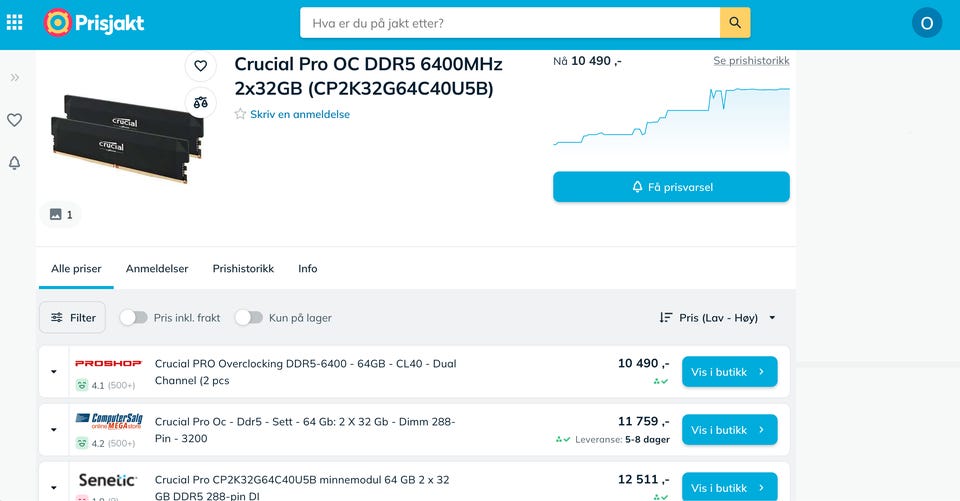
Task: Switch to the Prishistorikk tab
Action: [x=243, y=268]
